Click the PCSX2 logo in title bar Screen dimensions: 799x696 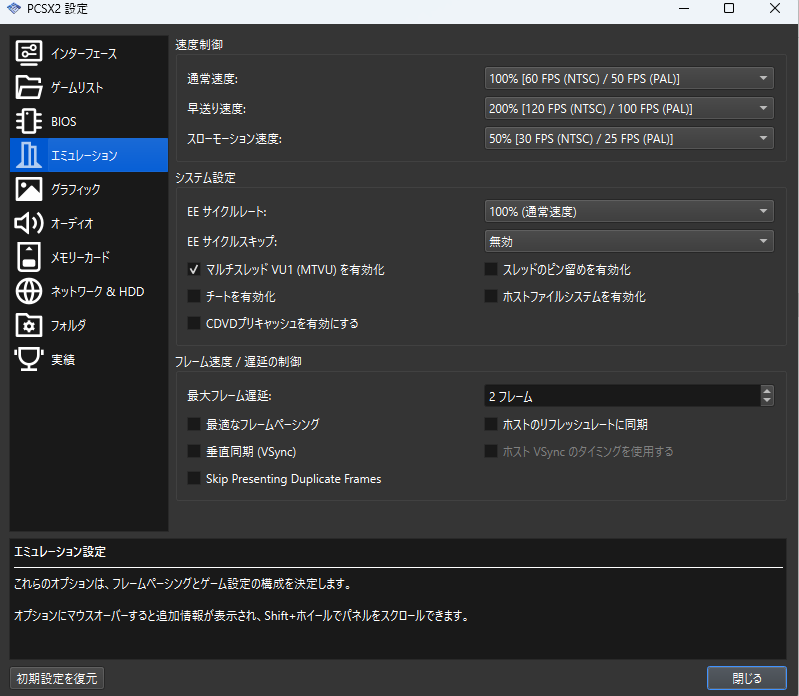click(14, 8)
